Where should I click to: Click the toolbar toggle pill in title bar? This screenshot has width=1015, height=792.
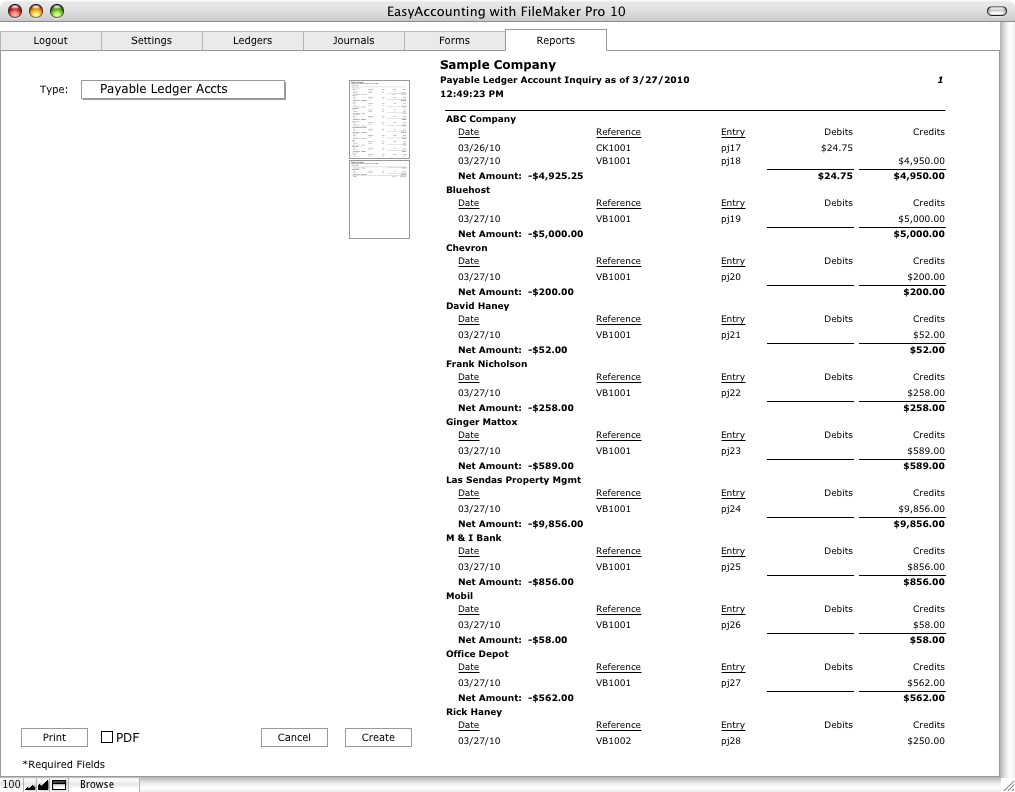coord(996,11)
